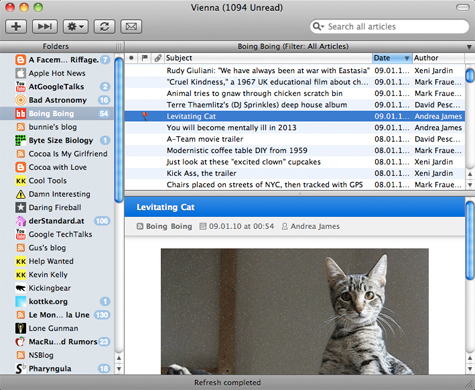Open "Cruel Kindness" 1967 UK film article
This screenshot has width=475, height=390.
(x=295, y=82)
